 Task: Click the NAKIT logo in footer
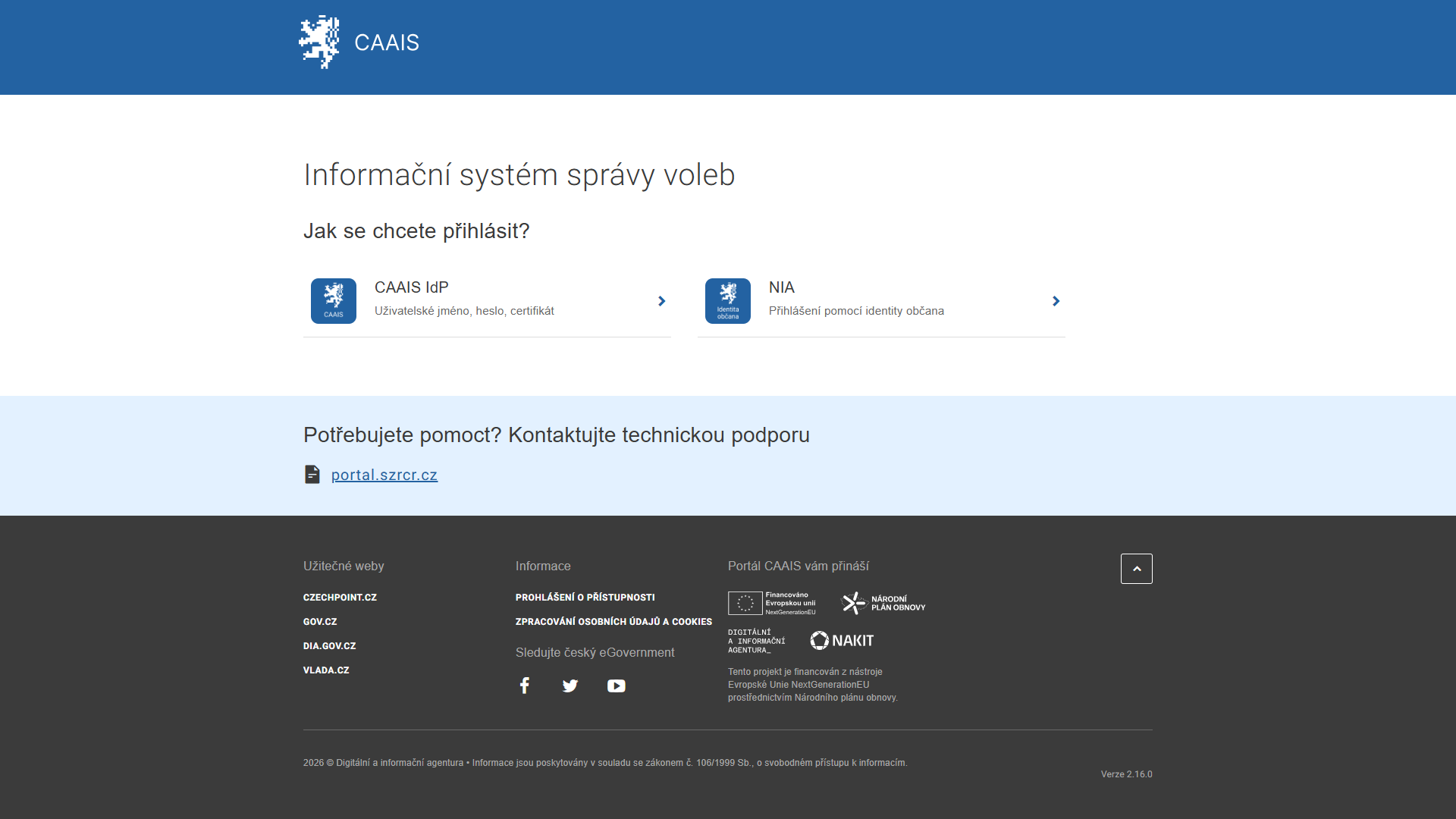(842, 641)
